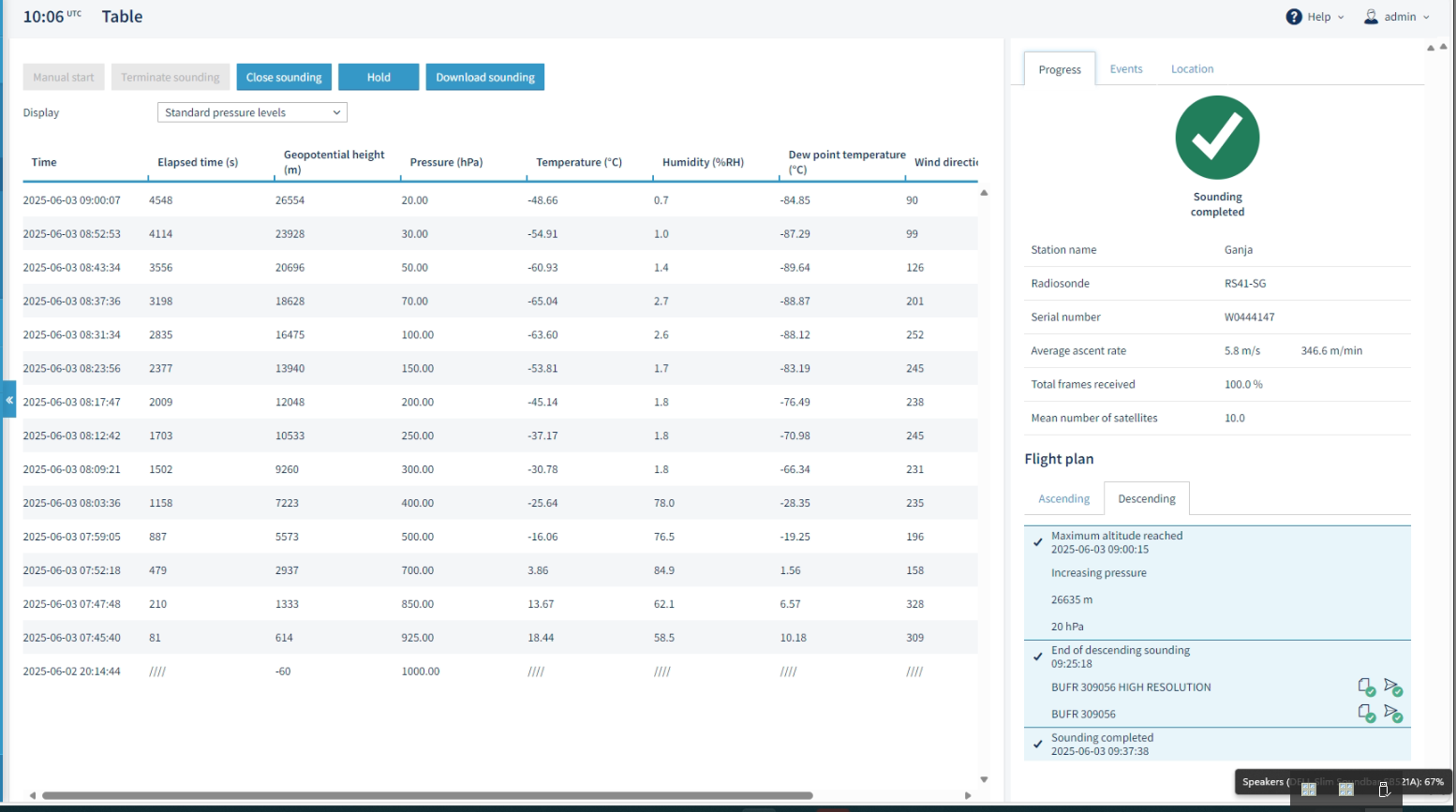Click the BUFR 309056 HIGH RESOLUTION send status icon
Viewport: 1456px width, 812px height.
pos(1393,687)
